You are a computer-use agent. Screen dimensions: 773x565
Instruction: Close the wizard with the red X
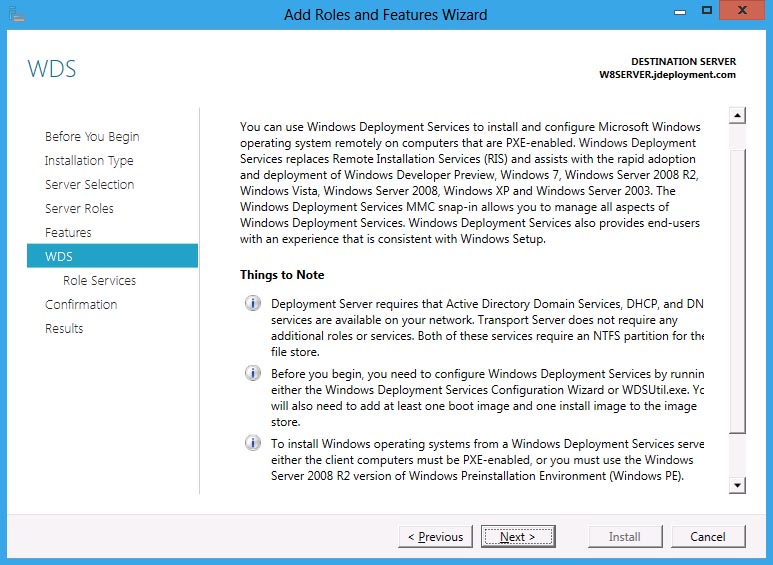coord(743,10)
